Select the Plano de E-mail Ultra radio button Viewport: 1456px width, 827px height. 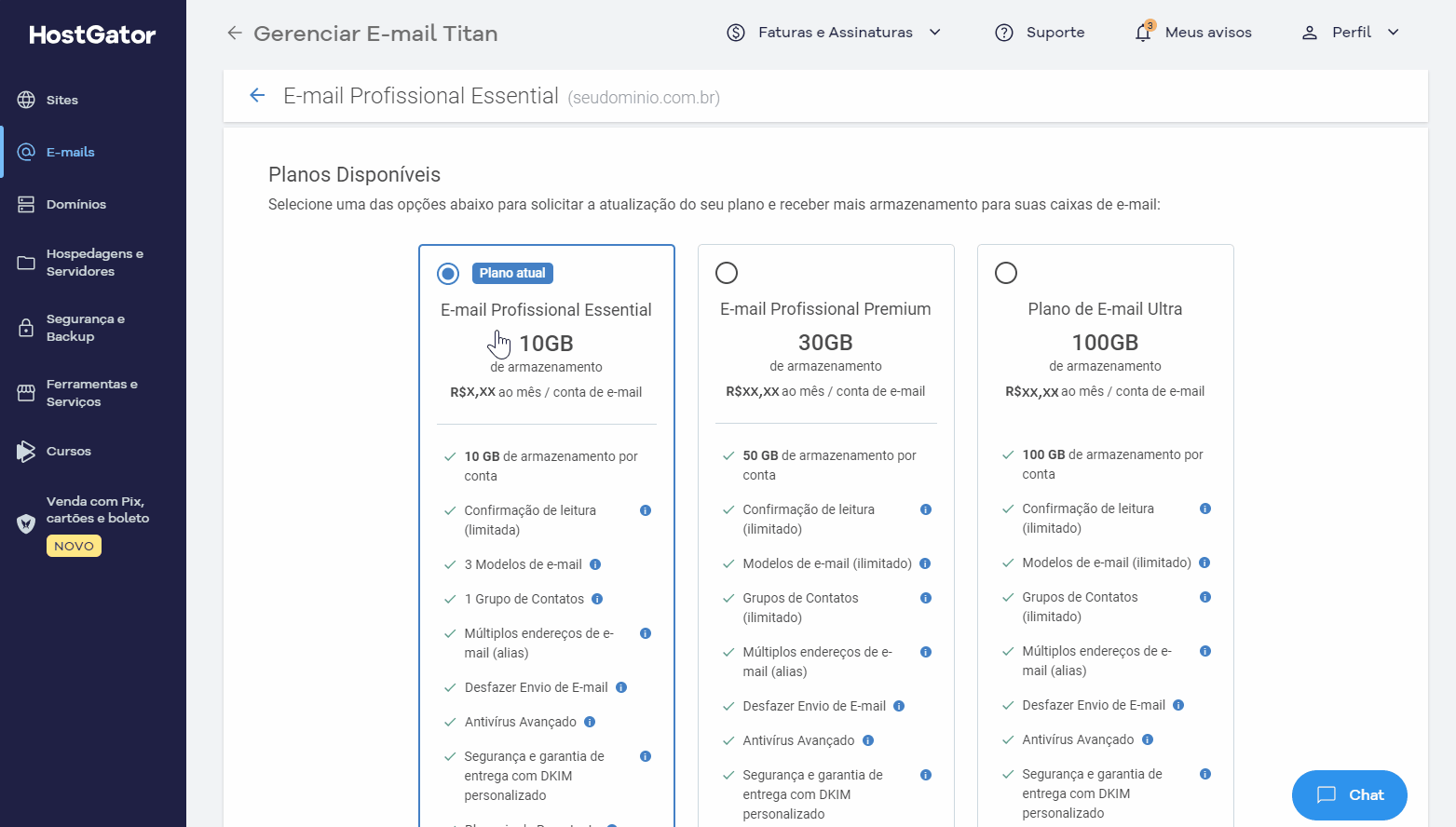click(1006, 273)
